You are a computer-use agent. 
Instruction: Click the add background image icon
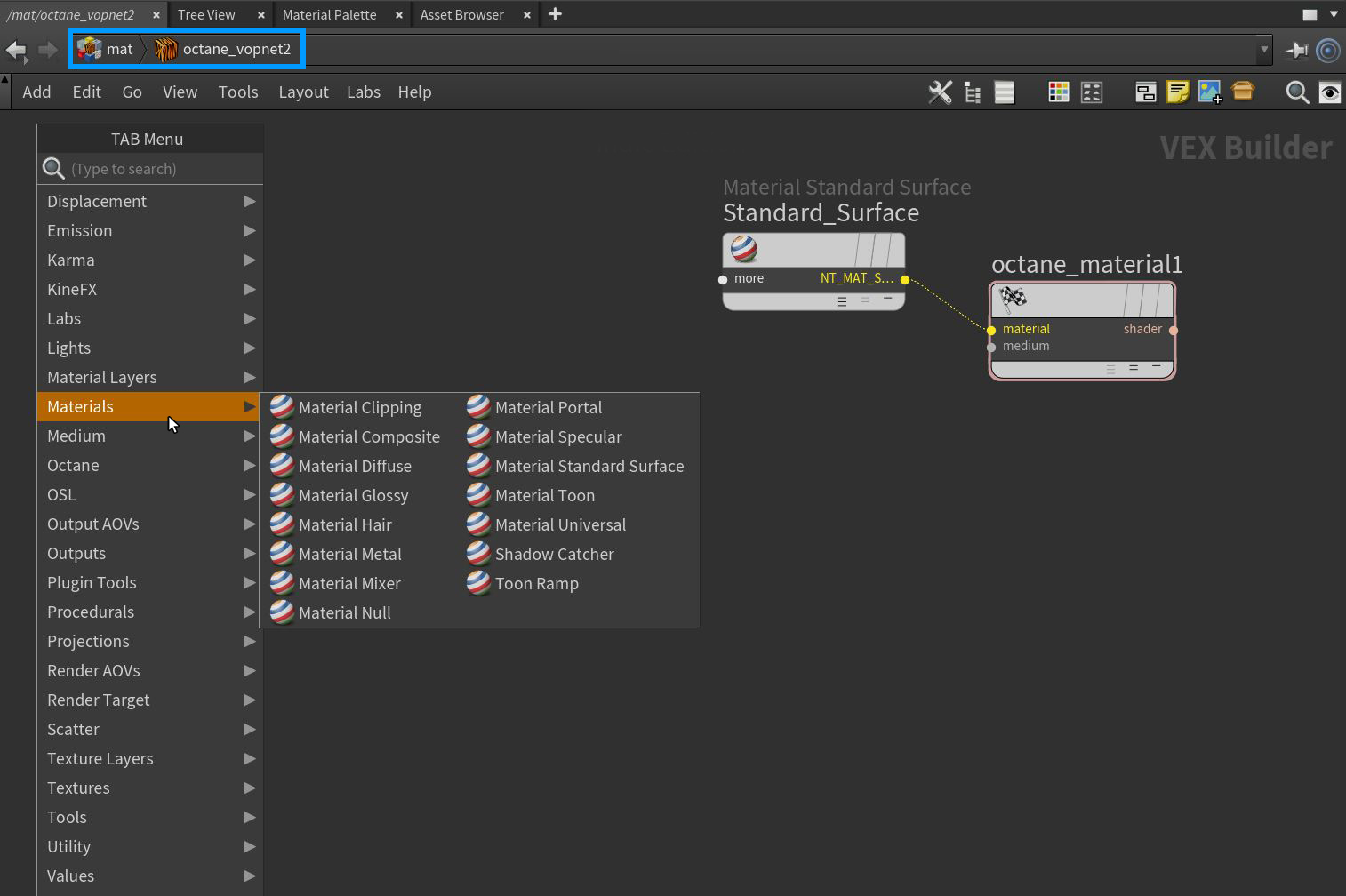click(1209, 92)
